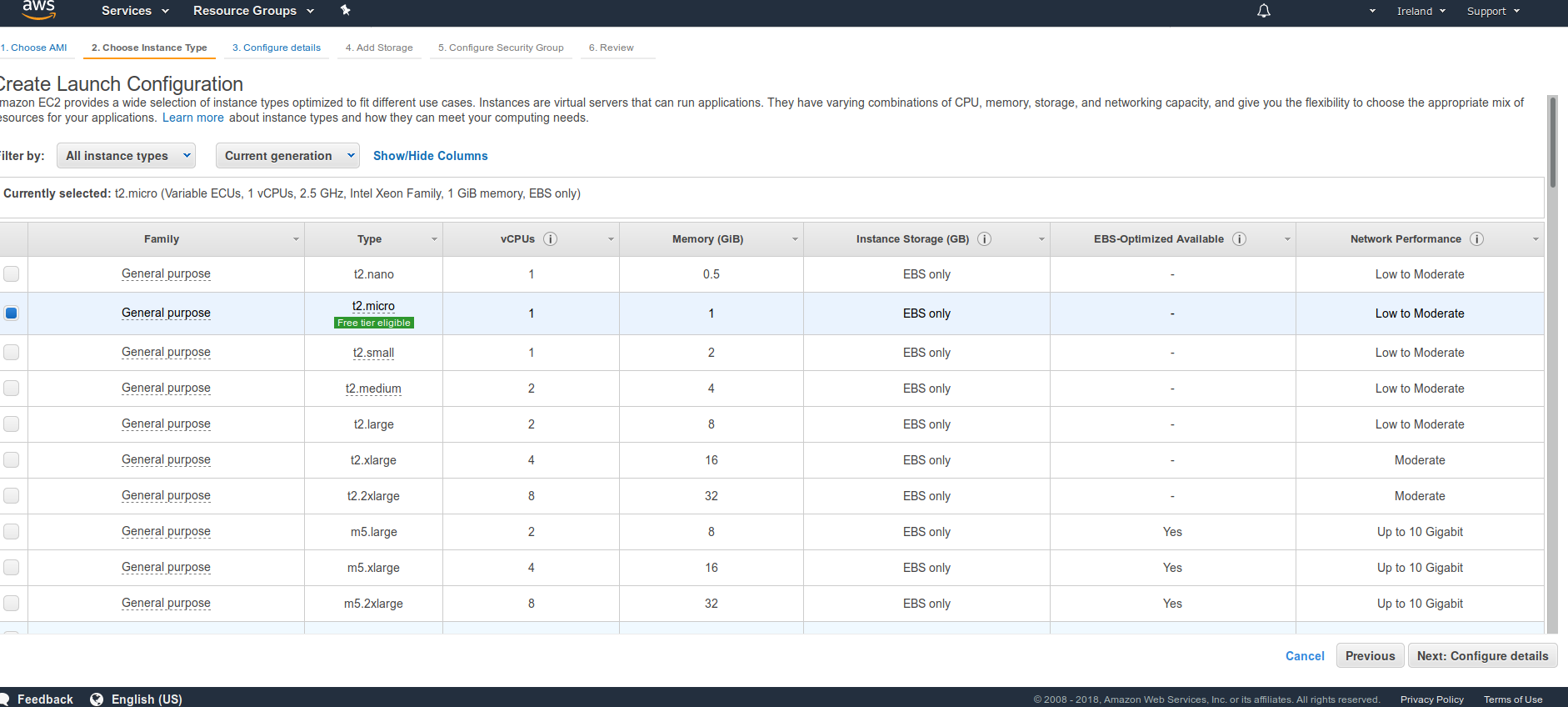Screen dimensions: 1568x707
Task: Click the vCPUs column info icon
Action: pos(550,239)
